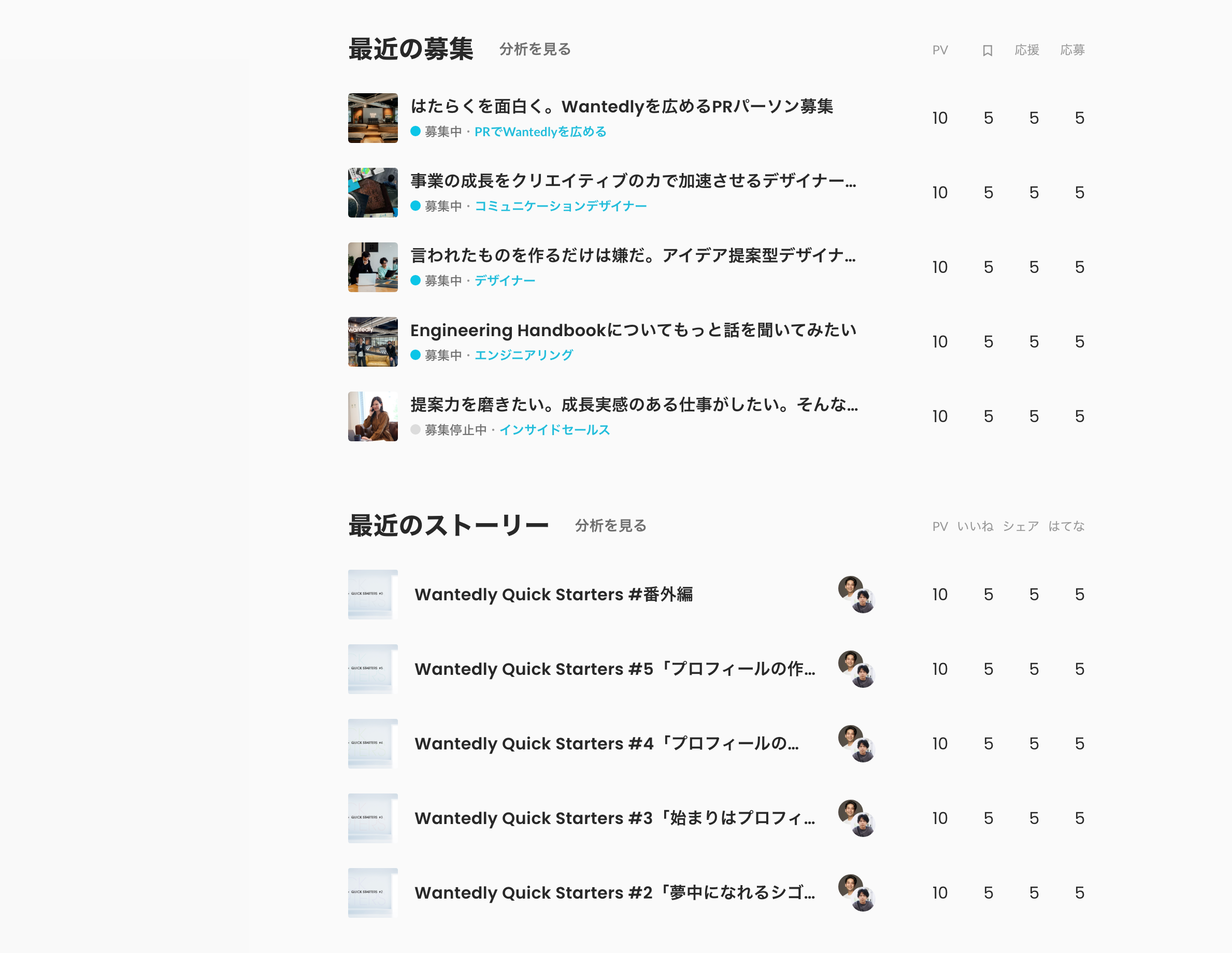Viewport: 1232px width, 953px height.
Task: Click author avatars on Quick Starters #4 row
Action: (856, 743)
